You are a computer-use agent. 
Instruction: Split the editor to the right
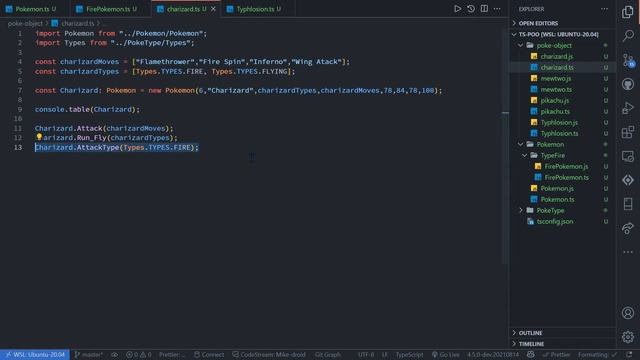pos(484,9)
